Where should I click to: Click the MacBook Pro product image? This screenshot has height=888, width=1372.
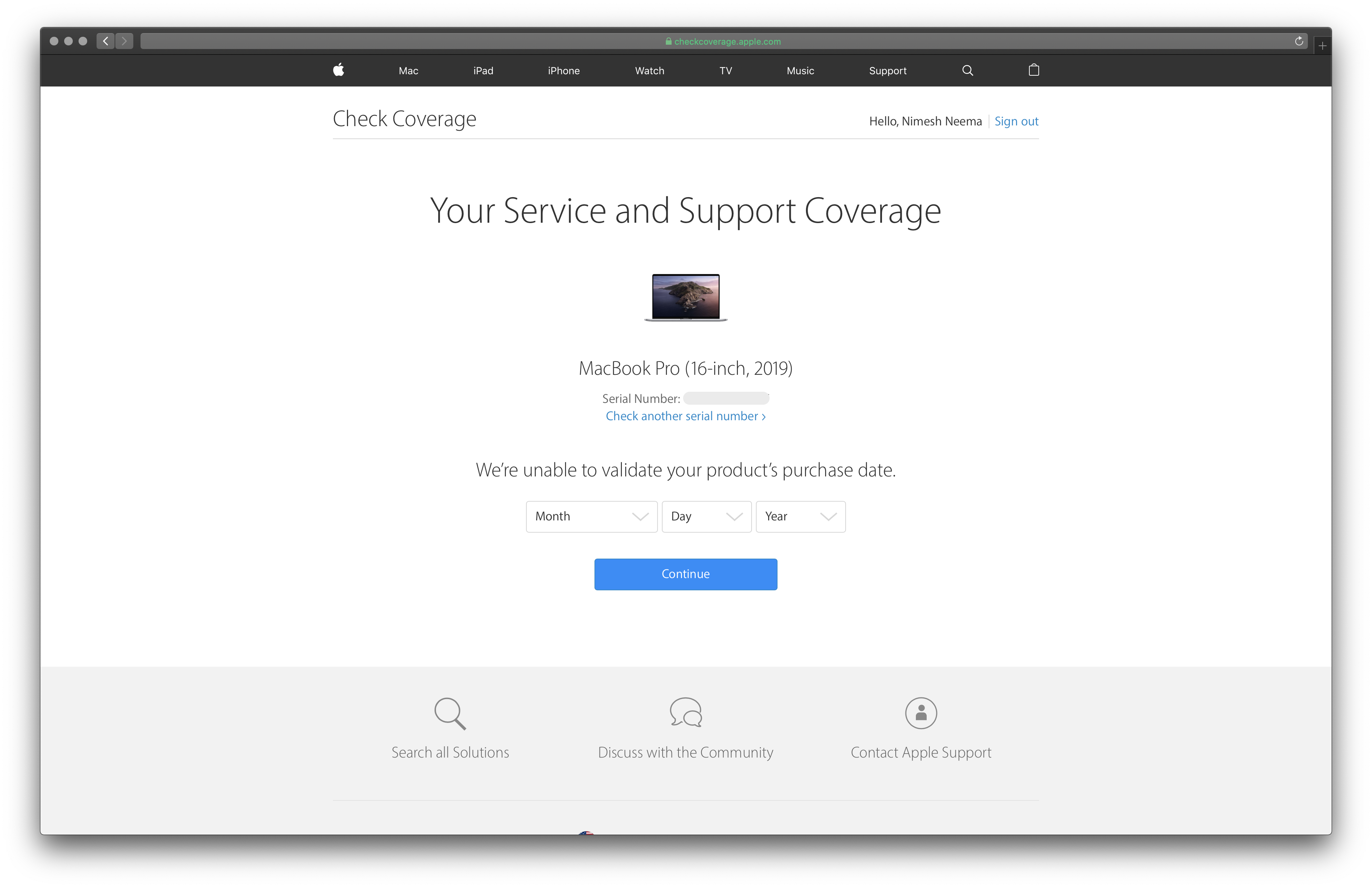(686, 297)
